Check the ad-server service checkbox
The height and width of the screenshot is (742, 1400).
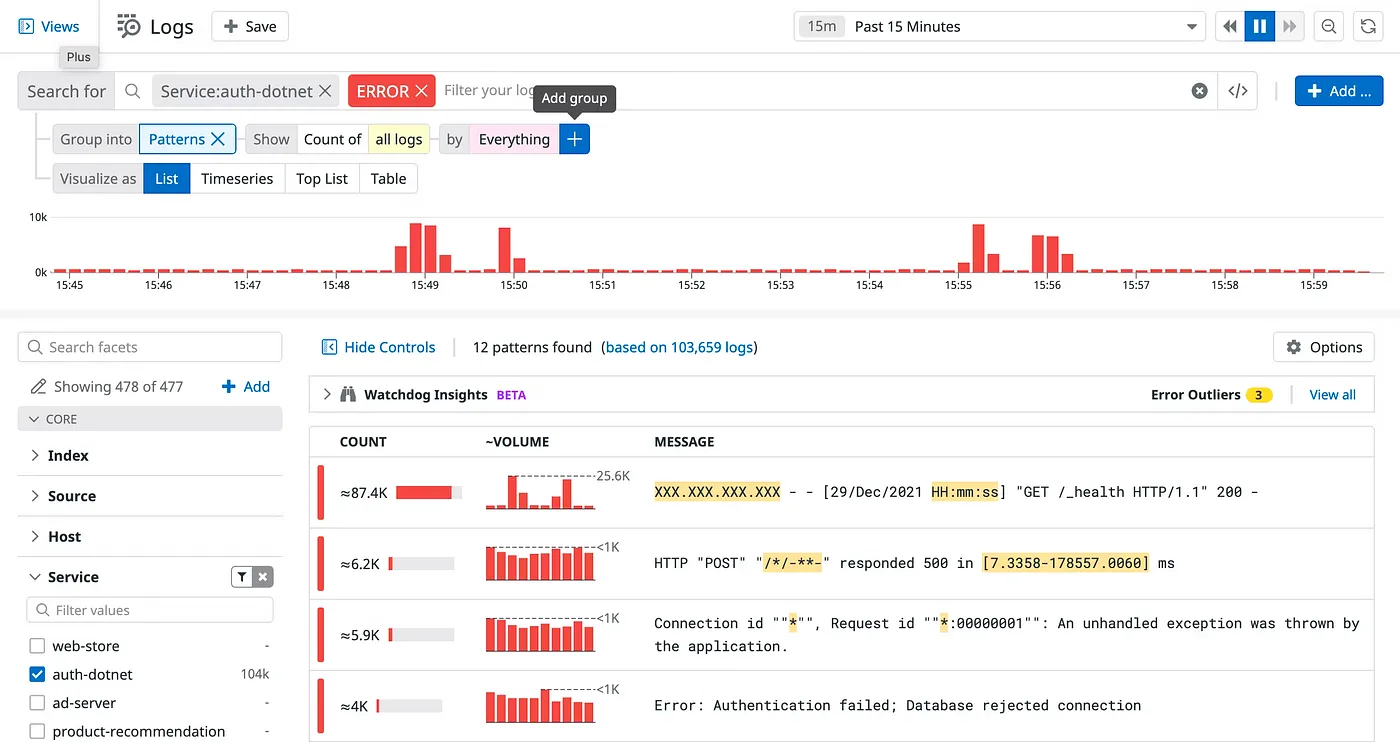click(37, 703)
